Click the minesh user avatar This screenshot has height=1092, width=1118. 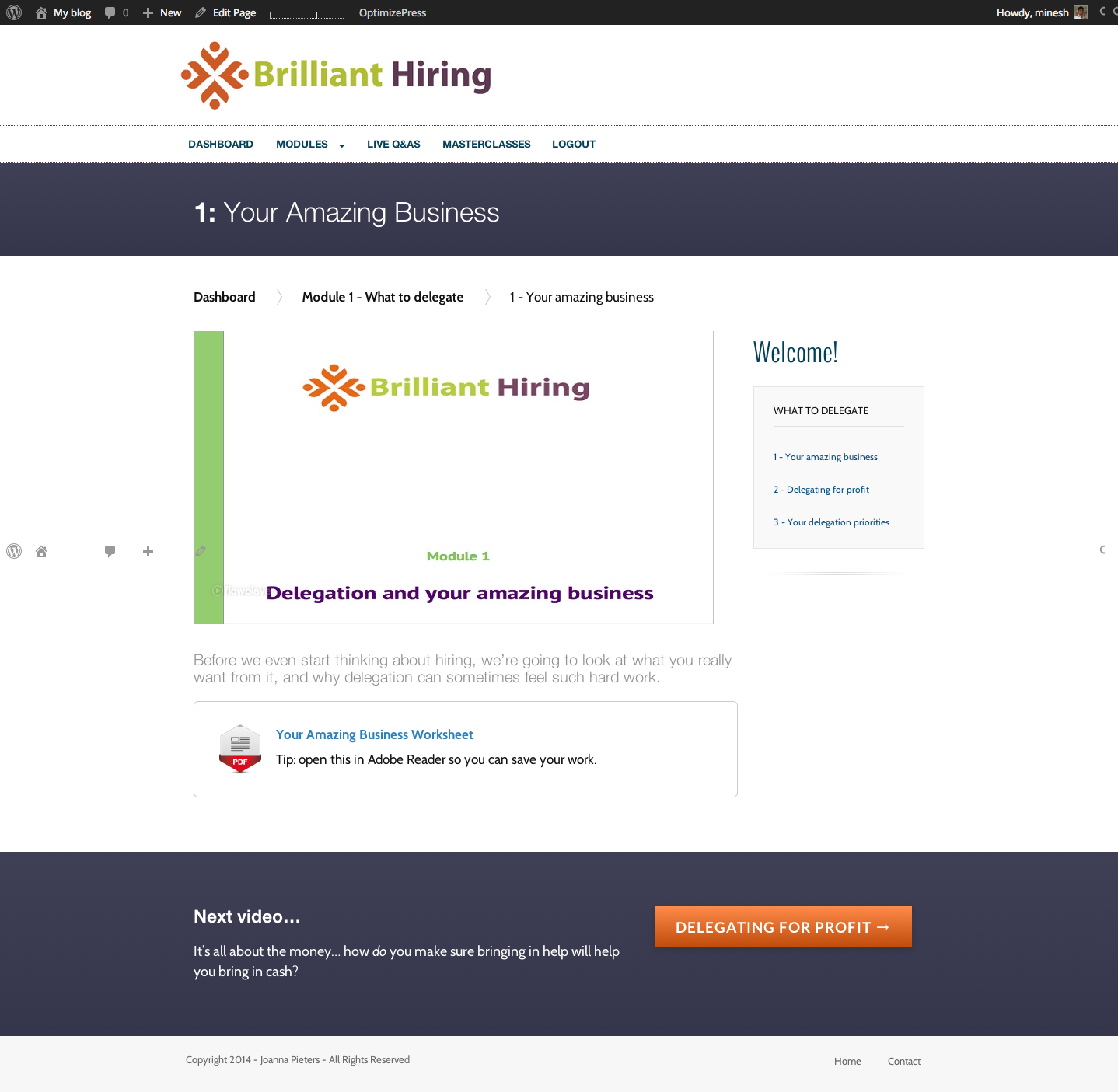1080,12
